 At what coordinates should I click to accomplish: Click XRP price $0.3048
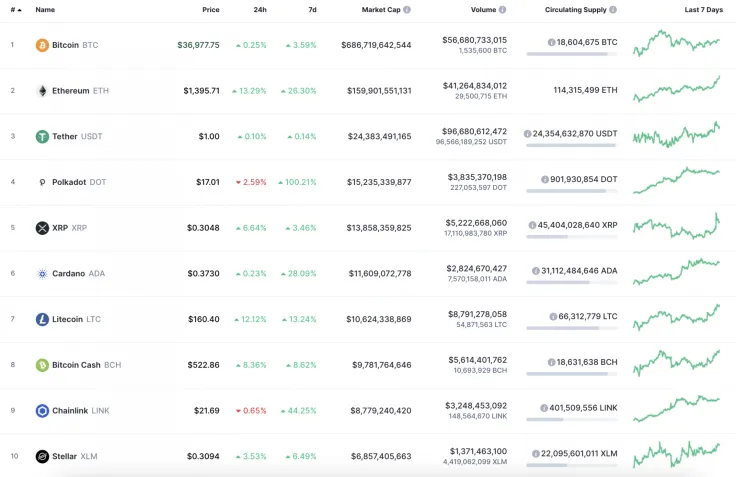point(203,228)
